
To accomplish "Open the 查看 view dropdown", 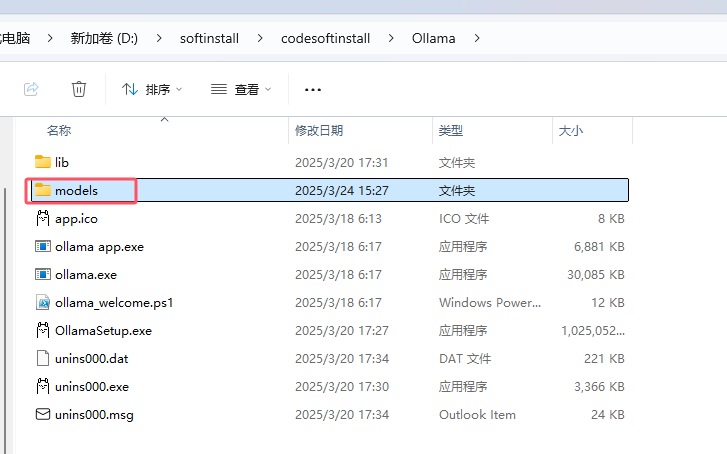I will pyautogui.click(x=241, y=89).
